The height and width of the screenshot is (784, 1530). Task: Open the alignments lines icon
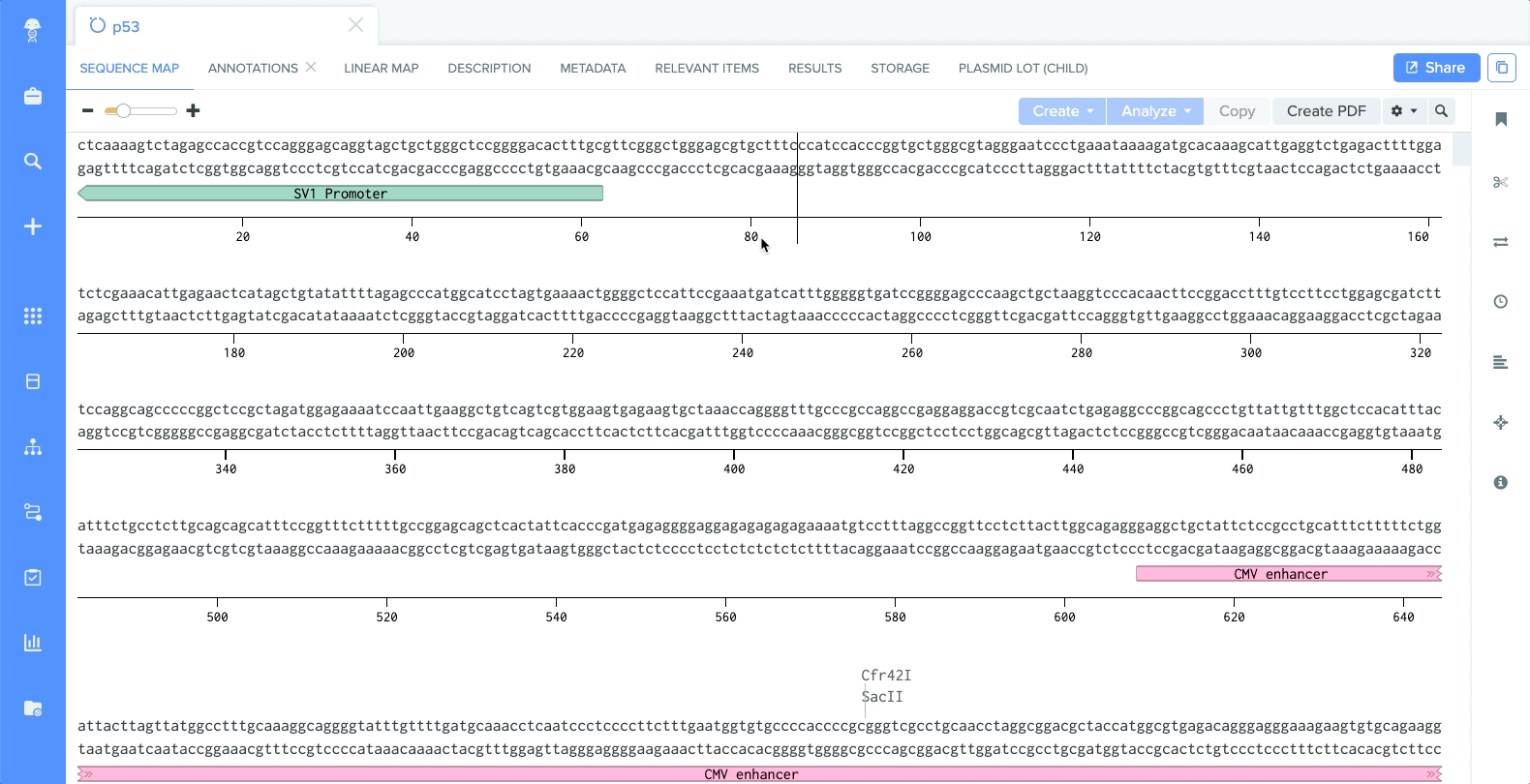[1501, 362]
